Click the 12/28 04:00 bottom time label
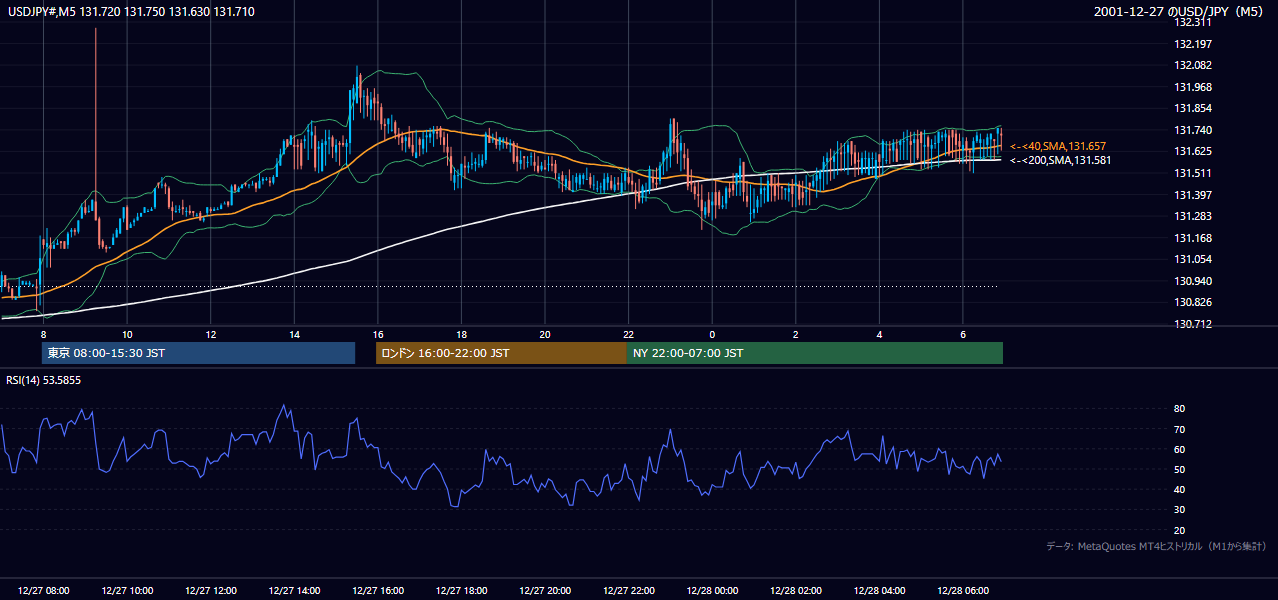Screen dimensions: 1278x600 [879, 591]
